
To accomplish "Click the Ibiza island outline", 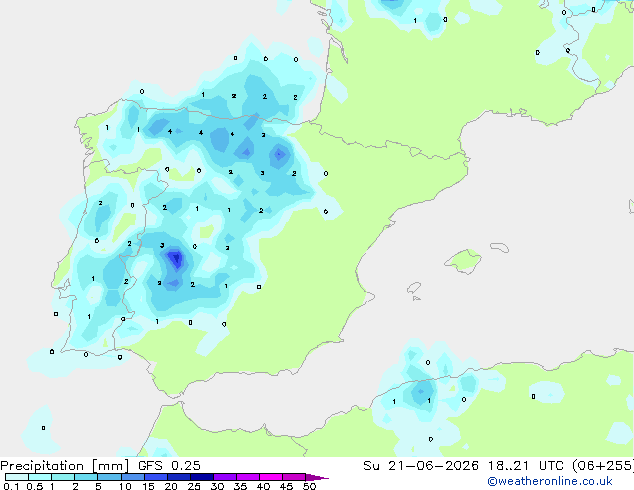I will pyautogui.click(x=414, y=288).
